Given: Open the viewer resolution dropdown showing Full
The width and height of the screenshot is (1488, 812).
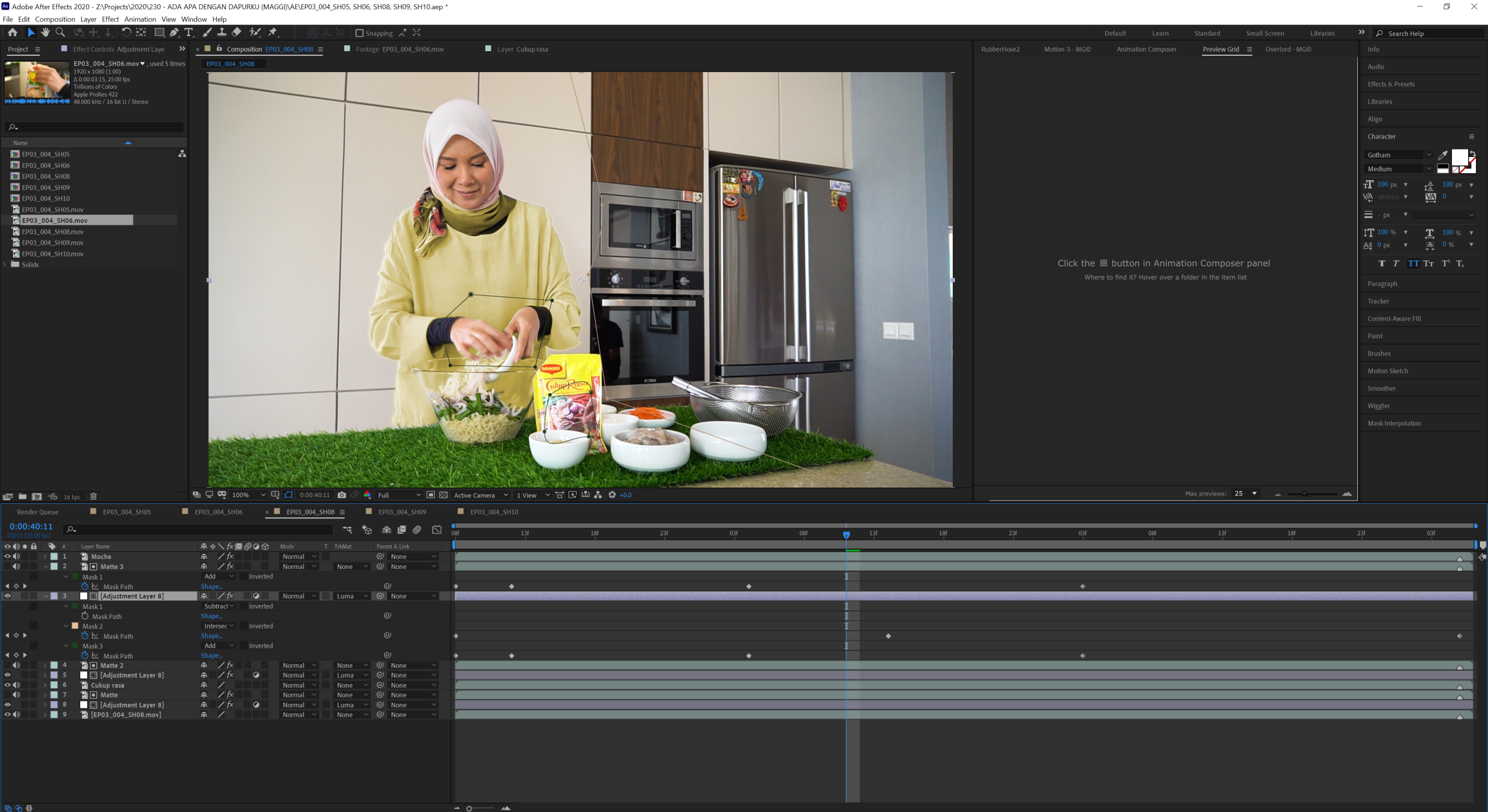Looking at the screenshot, I should [399, 495].
